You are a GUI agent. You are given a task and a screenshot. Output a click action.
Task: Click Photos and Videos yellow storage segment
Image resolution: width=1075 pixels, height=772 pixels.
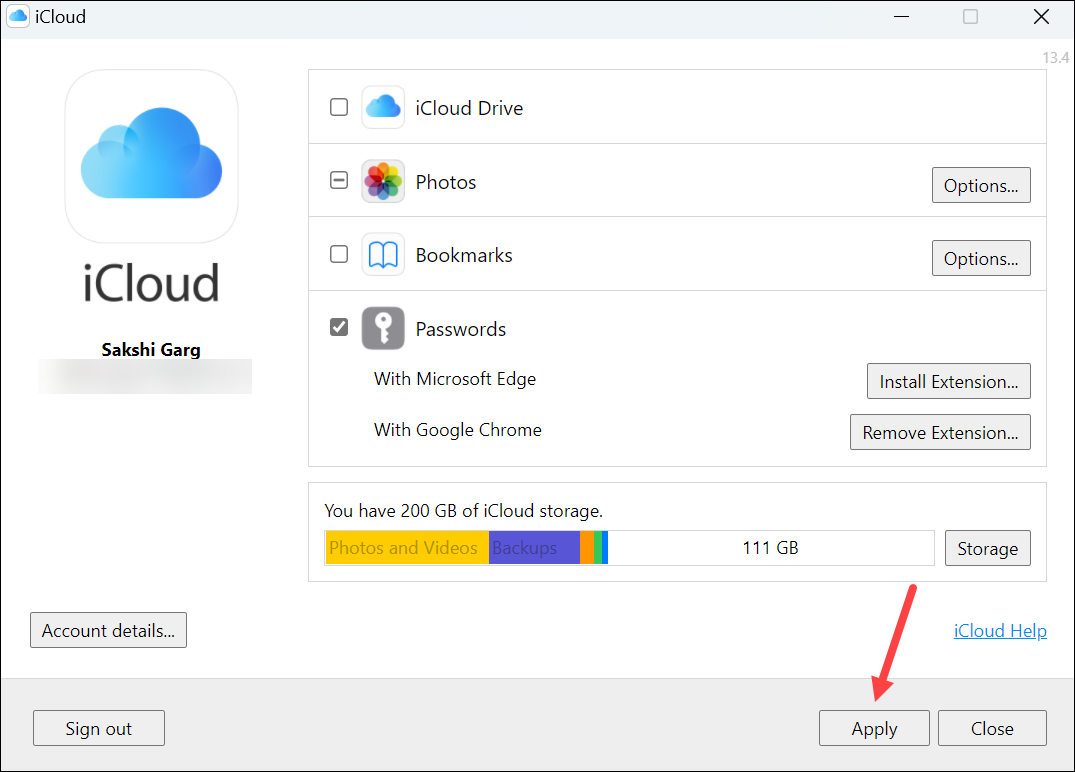point(407,548)
